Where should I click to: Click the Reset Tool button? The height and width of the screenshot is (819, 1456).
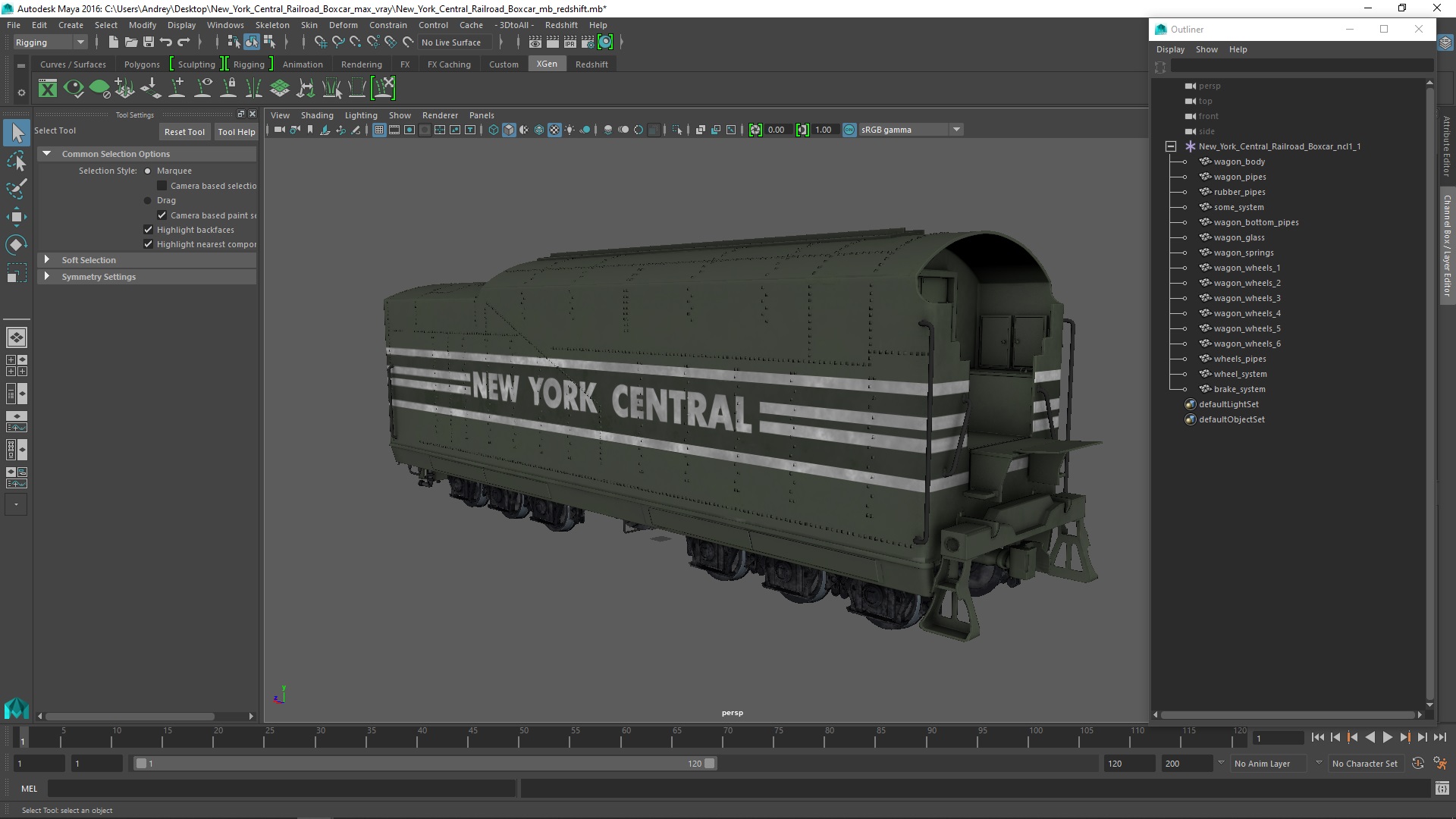click(184, 132)
